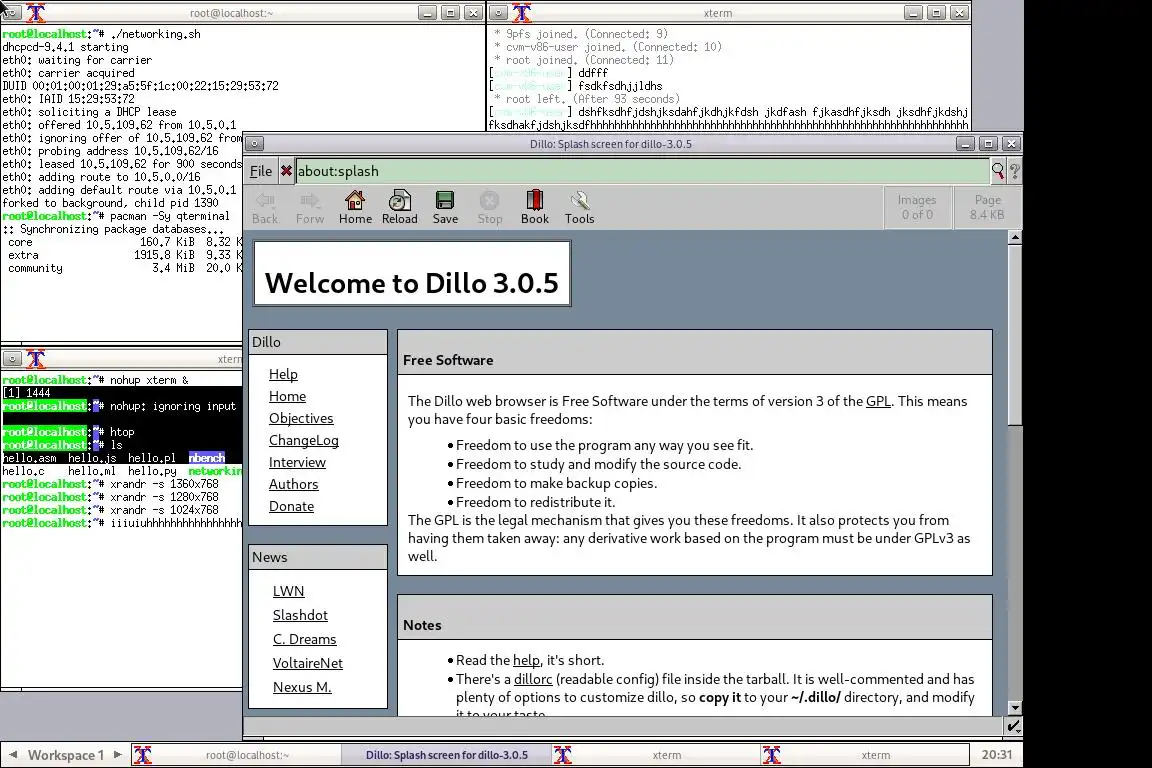1152x768 pixels.
Task: Follow the GPL link in Free Software section
Action: pos(878,401)
